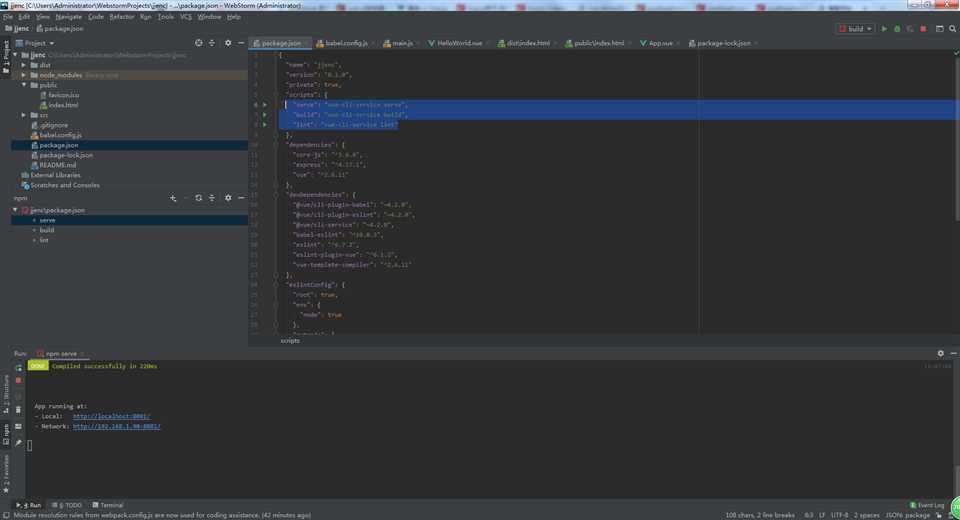The width and height of the screenshot is (960, 520).
Task: Hide the npm panel with the minus icon
Action: pyautogui.click(x=241, y=198)
